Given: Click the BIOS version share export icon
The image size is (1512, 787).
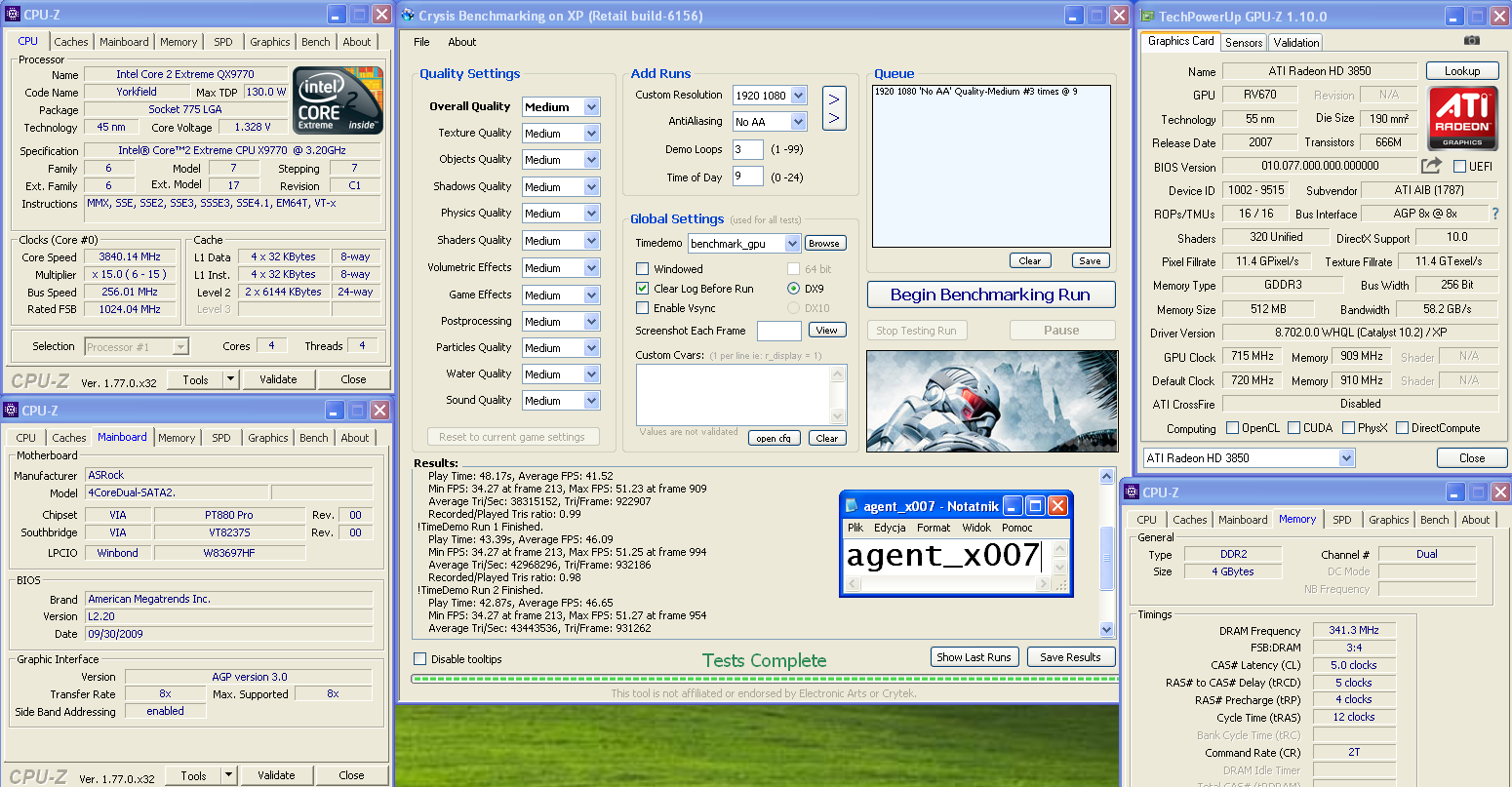Looking at the screenshot, I should pyautogui.click(x=1431, y=166).
